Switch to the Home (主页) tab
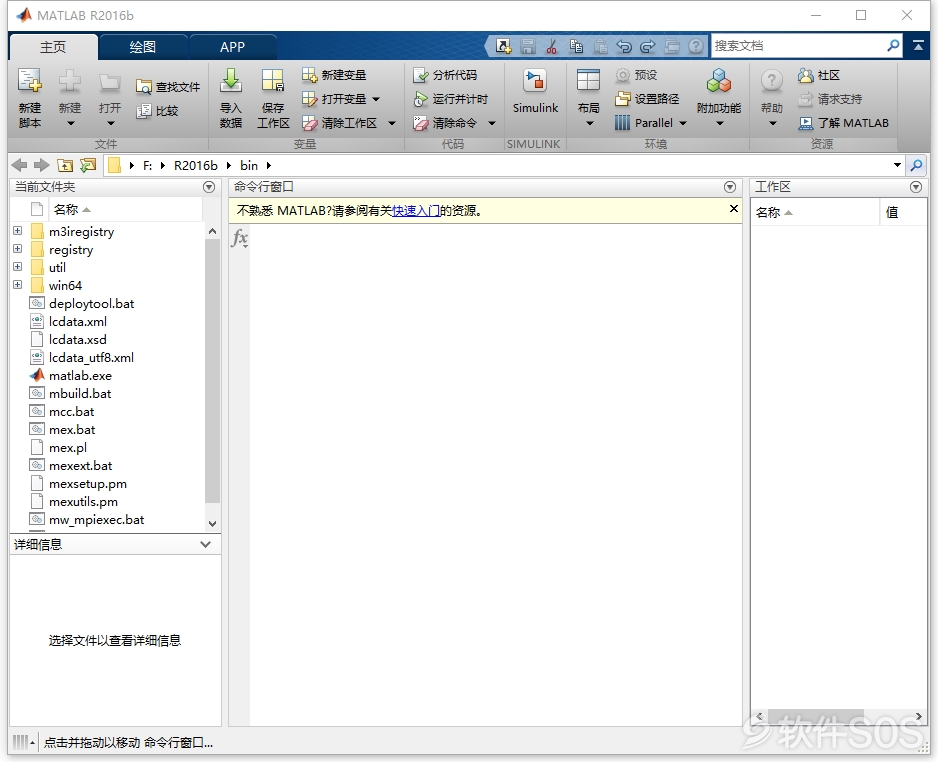Image resolution: width=938 pixels, height=762 pixels. 53,47
